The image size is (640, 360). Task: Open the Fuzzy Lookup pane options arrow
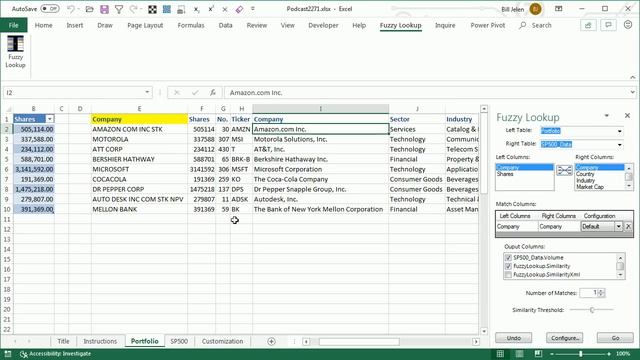point(607,116)
